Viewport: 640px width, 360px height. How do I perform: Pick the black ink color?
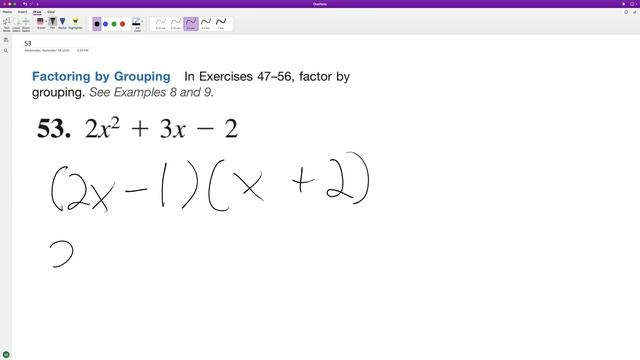point(97,24)
